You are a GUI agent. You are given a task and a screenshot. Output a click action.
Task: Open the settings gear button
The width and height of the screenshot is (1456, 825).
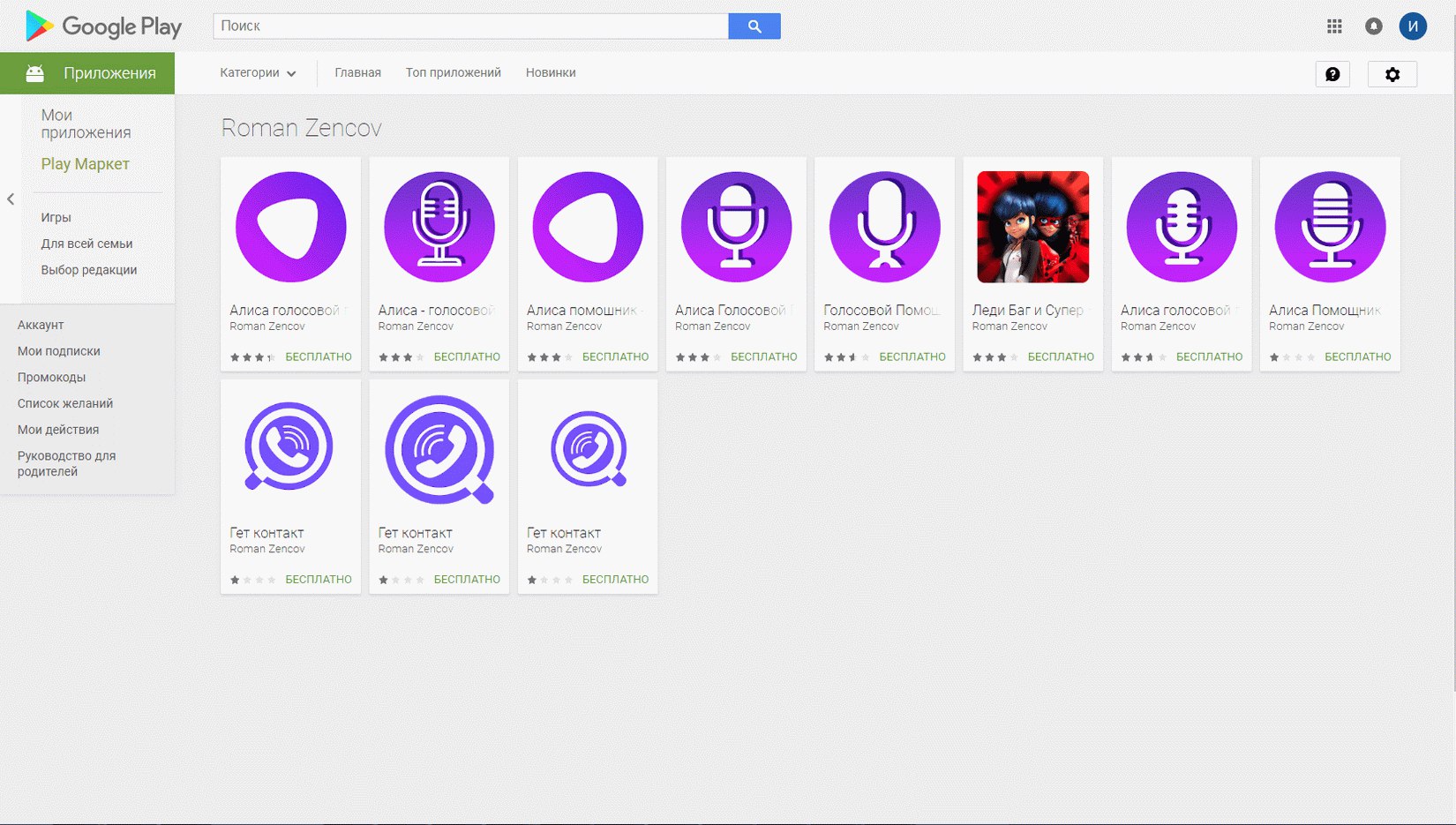pyautogui.click(x=1392, y=74)
